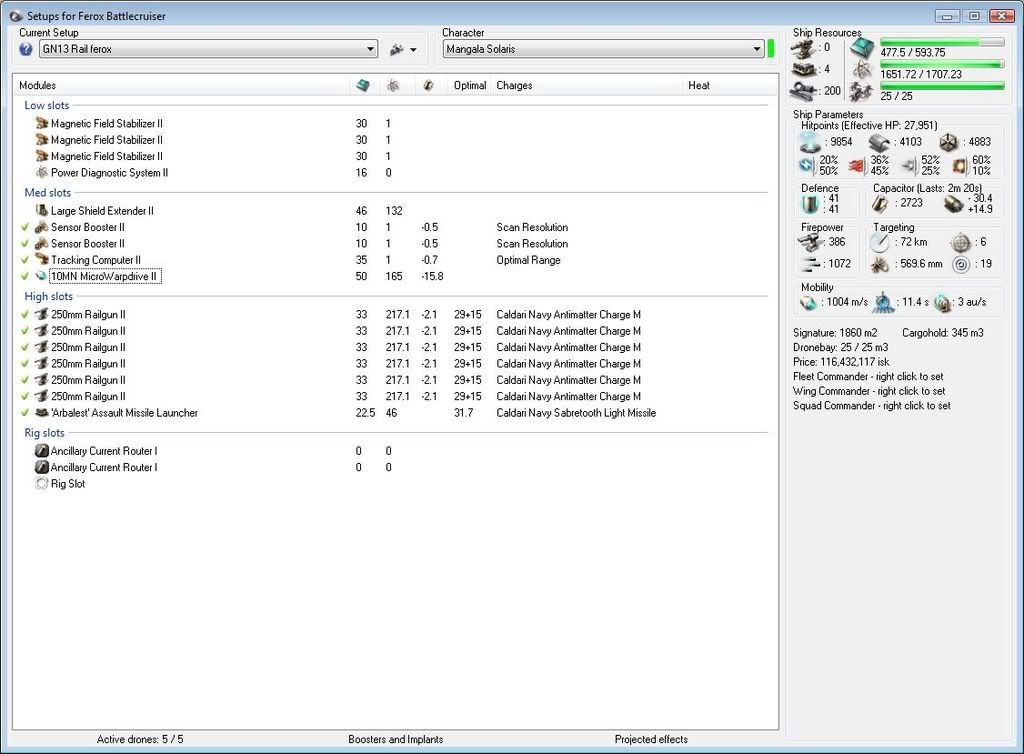Viewport: 1024px width, 754px height.
Task: Click the 'Arbalest' Assault Missile Launcher icon
Action: 42,413
